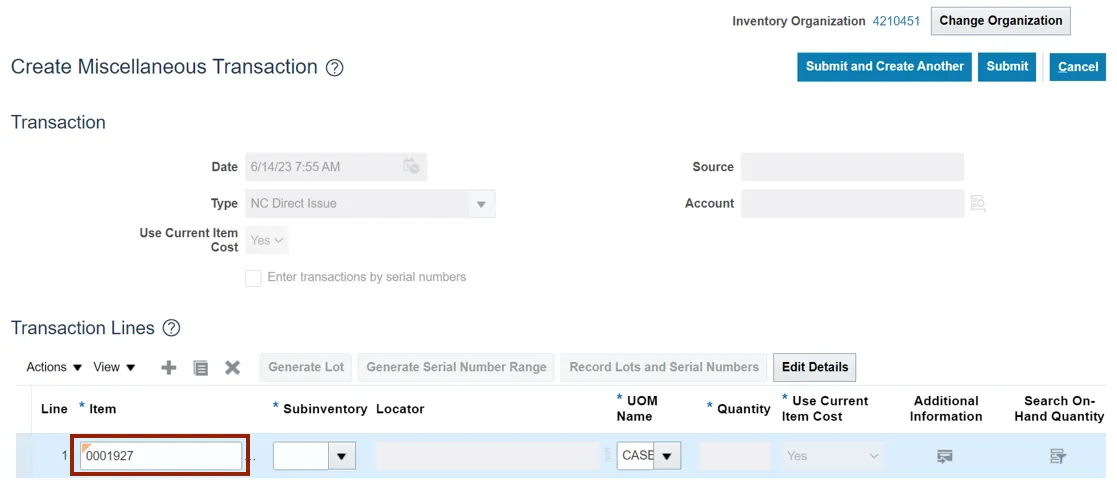The width and height of the screenshot is (1117, 483).
Task: Click the help icon beside Create Miscellaneous Transaction
Action: [x=335, y=68]
